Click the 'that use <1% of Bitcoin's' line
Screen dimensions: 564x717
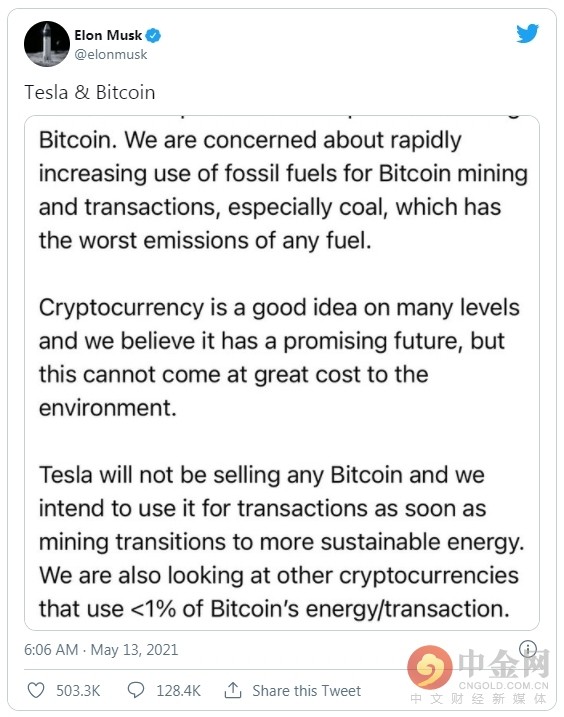pyautogui.click(x=274, y=609)
